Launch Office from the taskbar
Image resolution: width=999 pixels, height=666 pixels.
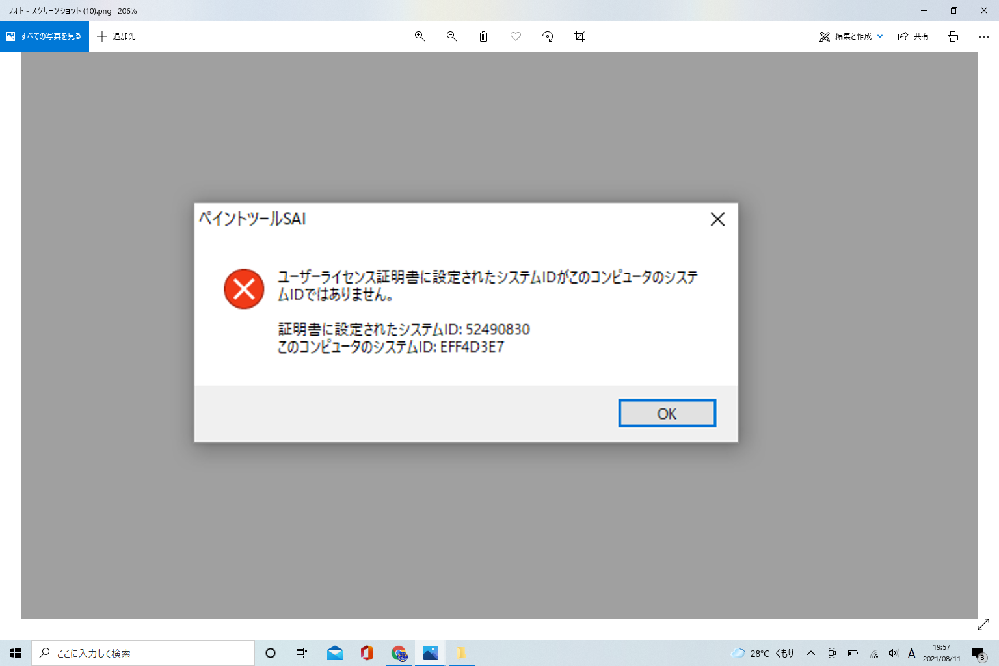point(366,653)
